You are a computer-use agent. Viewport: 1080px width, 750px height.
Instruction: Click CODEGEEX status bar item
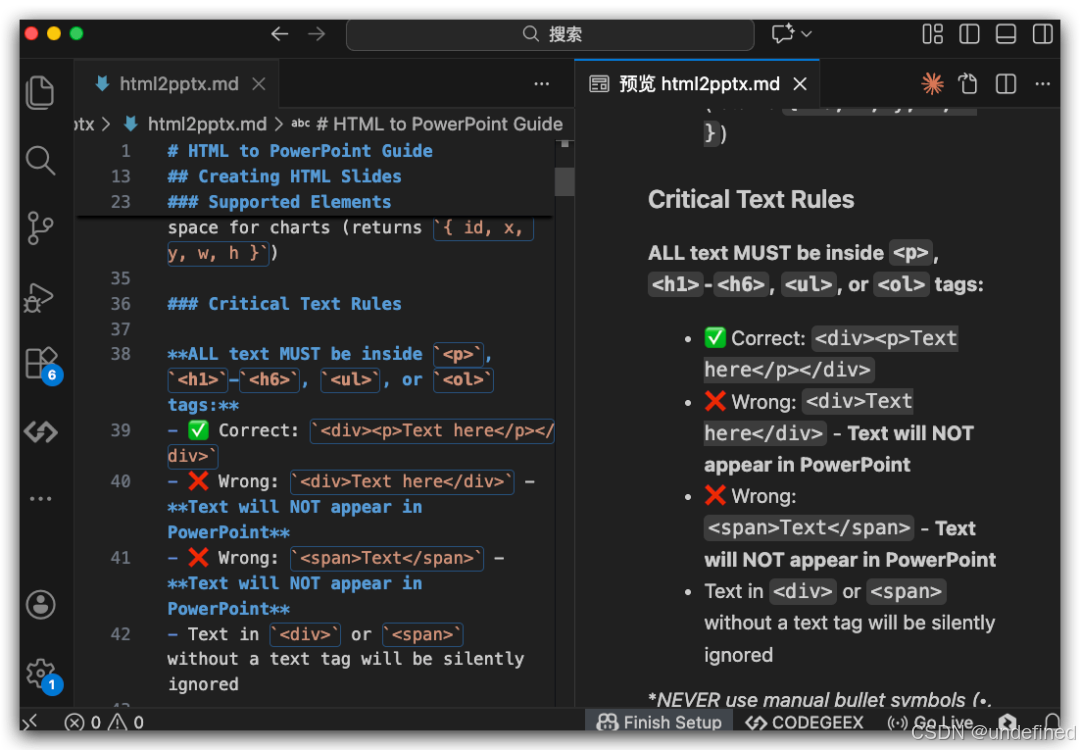click(804, 722)
